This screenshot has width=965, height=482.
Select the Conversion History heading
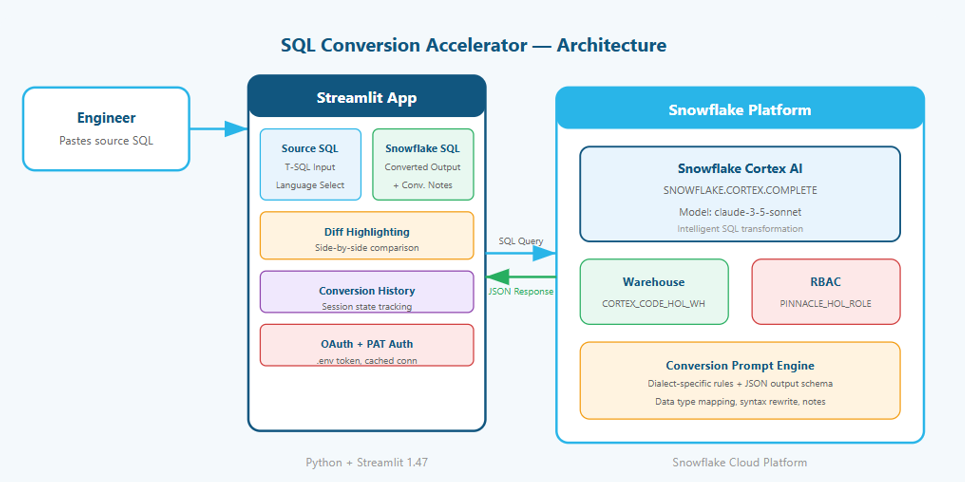click(x=367, y=291)
